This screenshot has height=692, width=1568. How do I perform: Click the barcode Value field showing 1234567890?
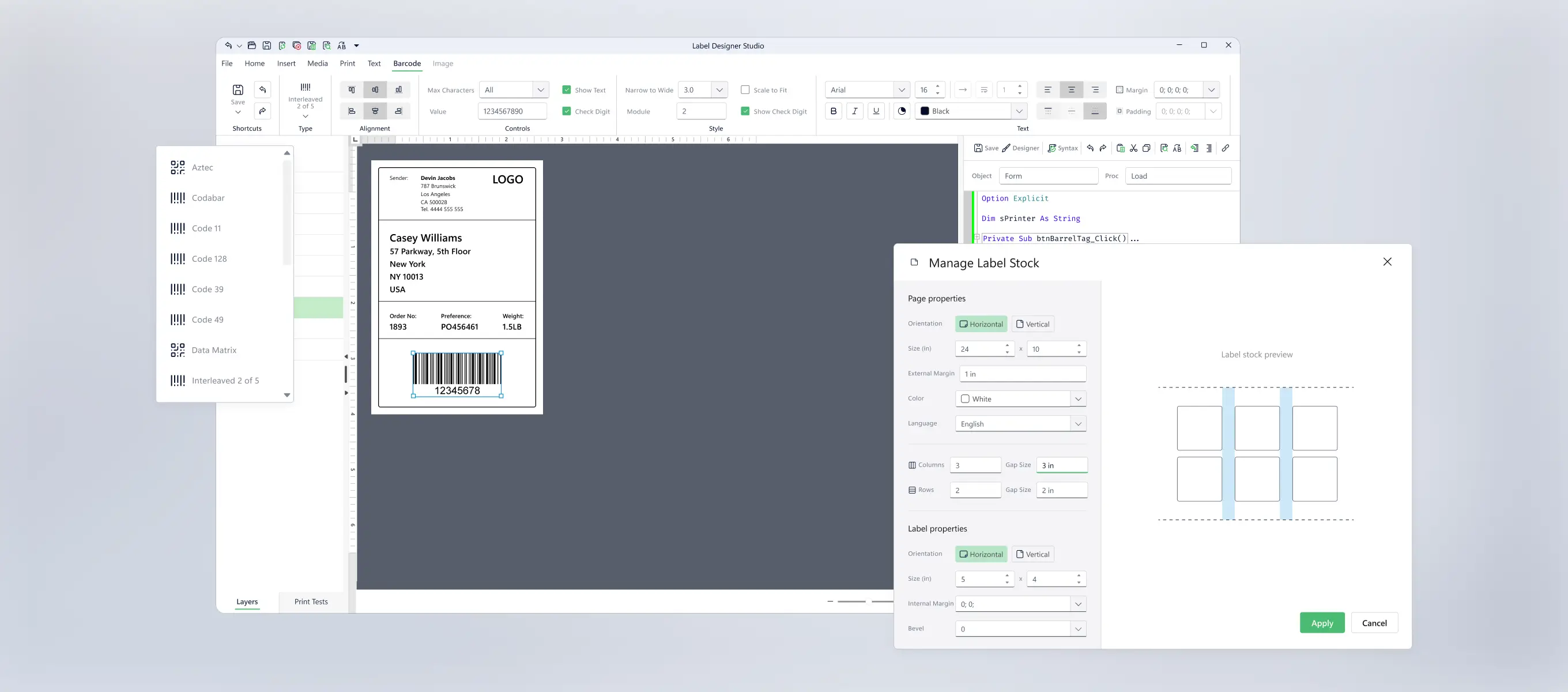coord(512,111)
